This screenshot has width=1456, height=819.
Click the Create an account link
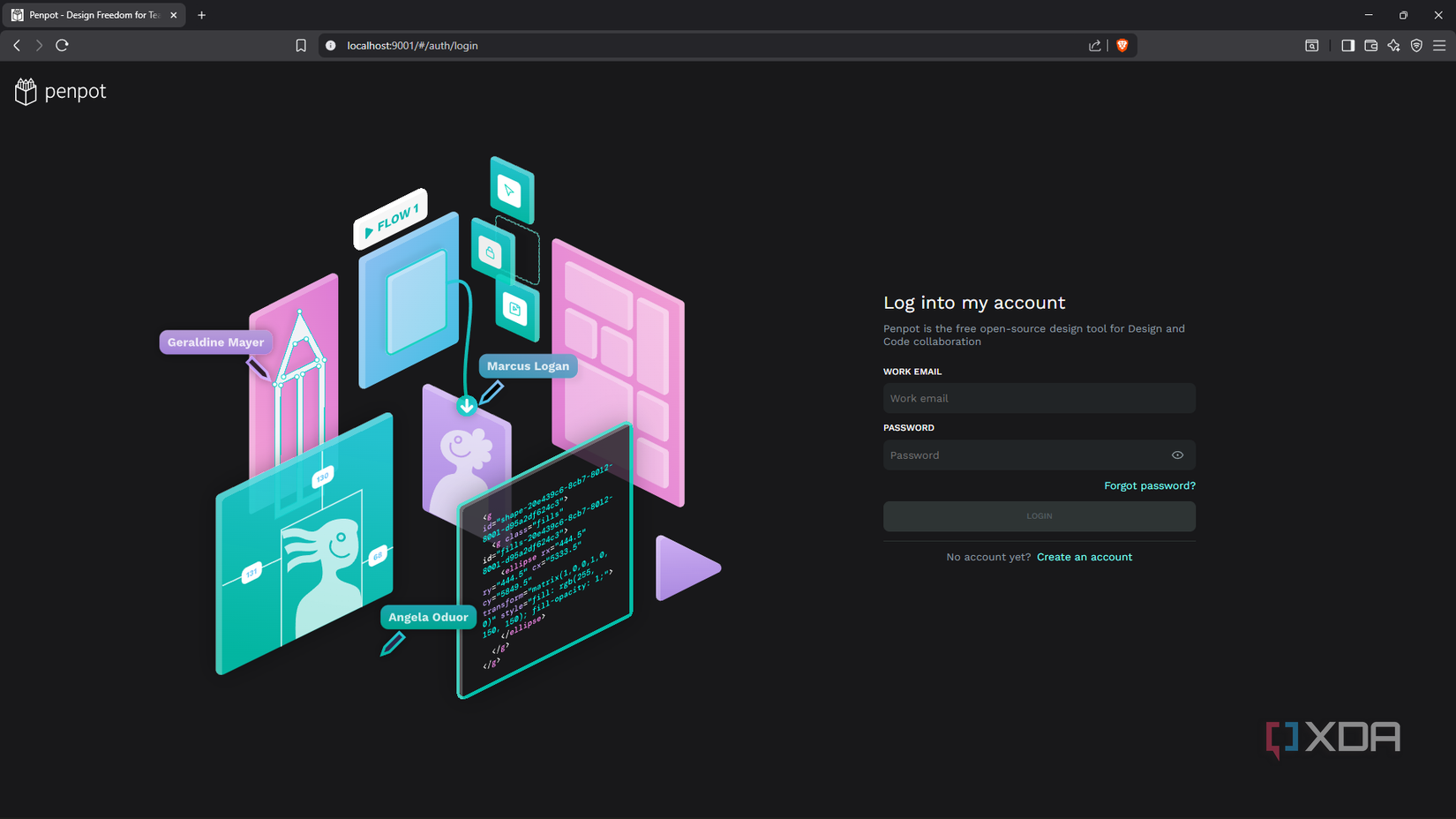coord(1084,556)
